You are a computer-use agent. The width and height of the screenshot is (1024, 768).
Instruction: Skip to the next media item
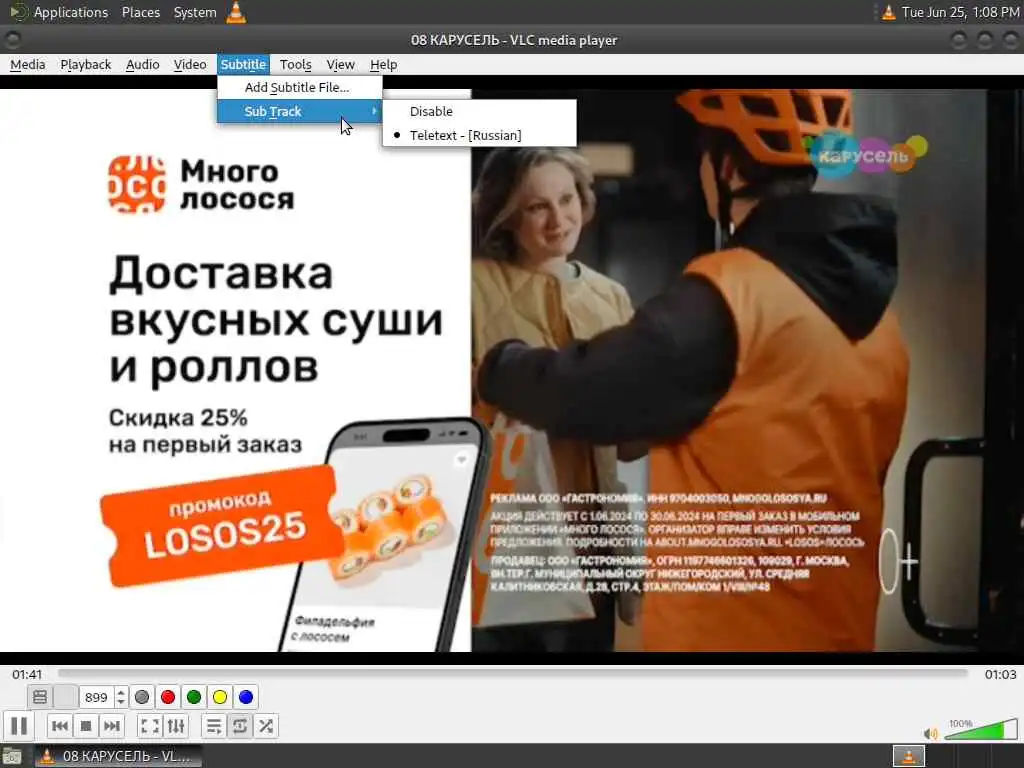tap(112, 726)
